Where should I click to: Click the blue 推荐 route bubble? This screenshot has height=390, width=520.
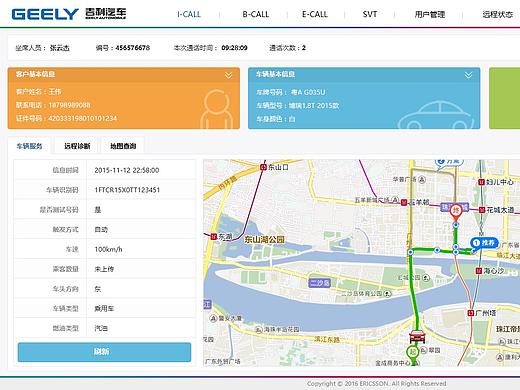pyautogui.click(x=484, y=243)
